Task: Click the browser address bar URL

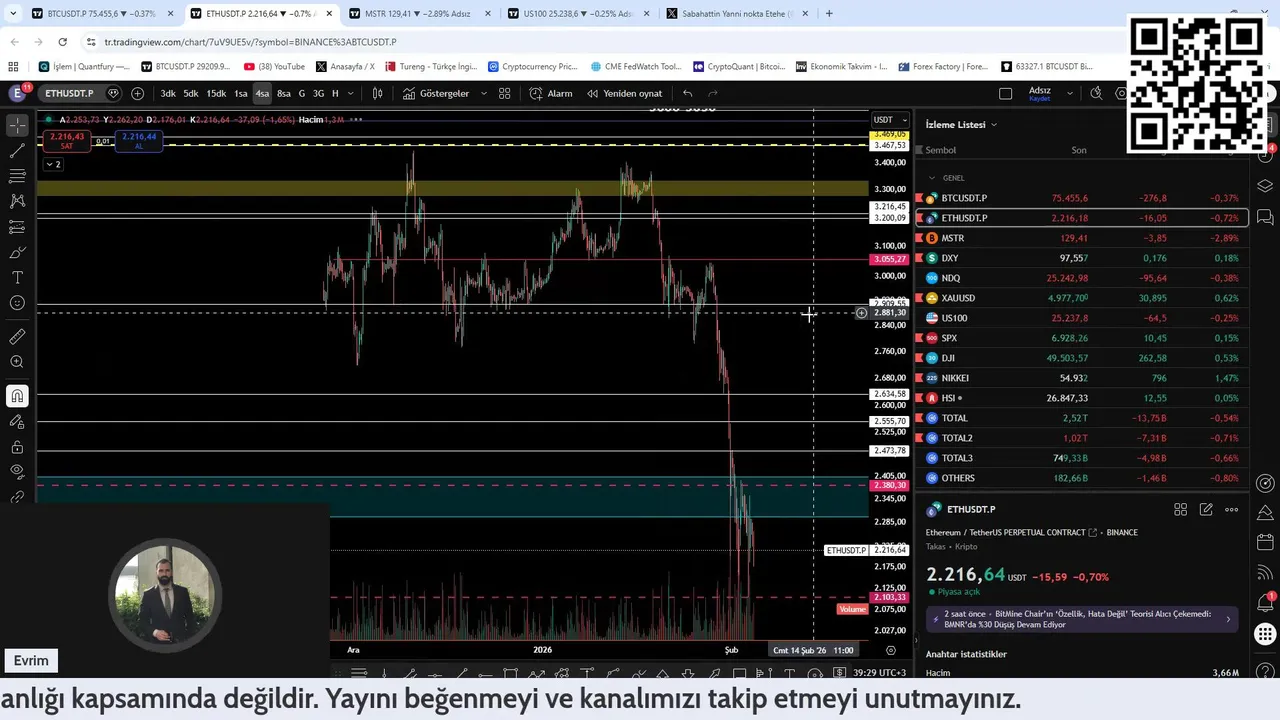Action: 250,42
